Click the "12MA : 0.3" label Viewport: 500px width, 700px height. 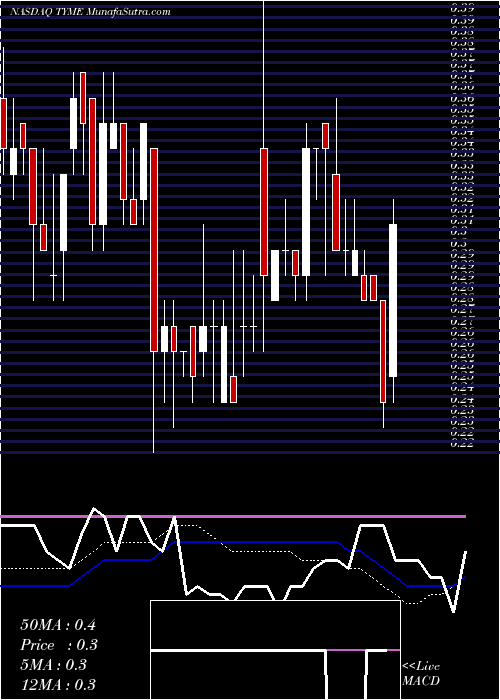pos(58,685)
